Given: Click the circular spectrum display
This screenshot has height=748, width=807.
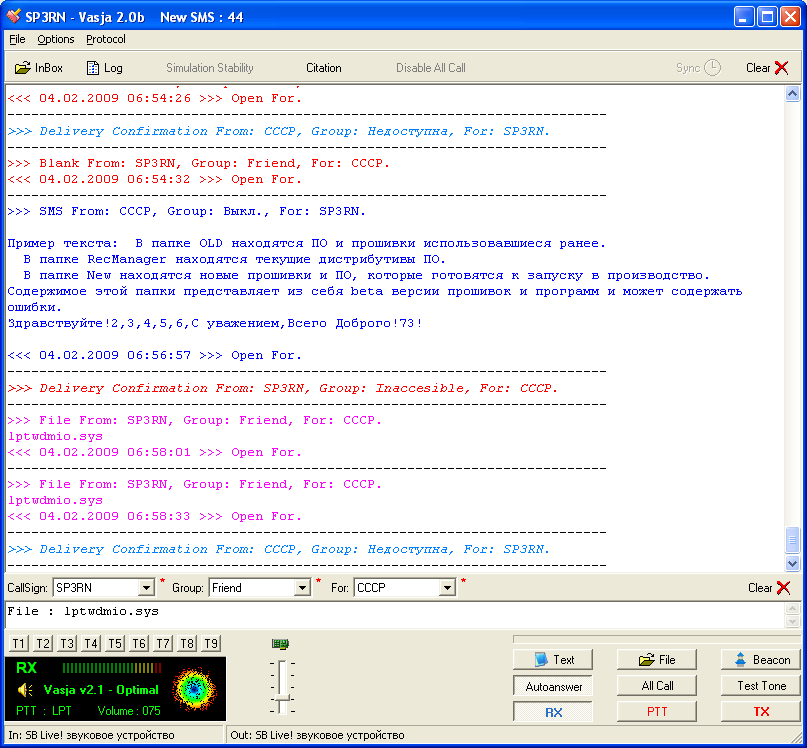Looking at the screenshot, I should point(194,688).
